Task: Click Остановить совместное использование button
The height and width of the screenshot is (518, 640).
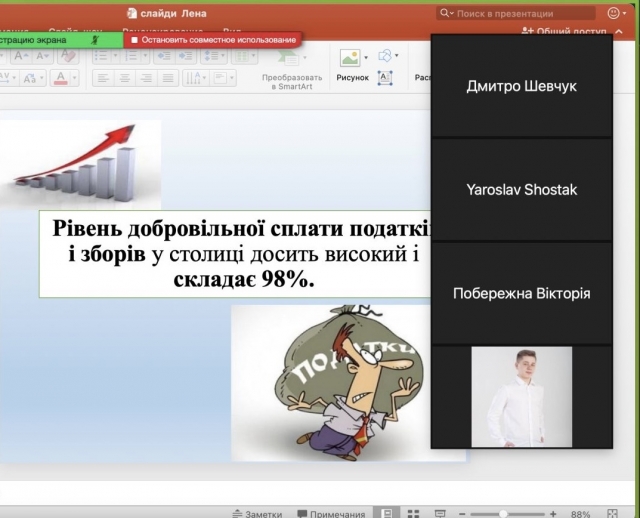Action: point(214,40)
